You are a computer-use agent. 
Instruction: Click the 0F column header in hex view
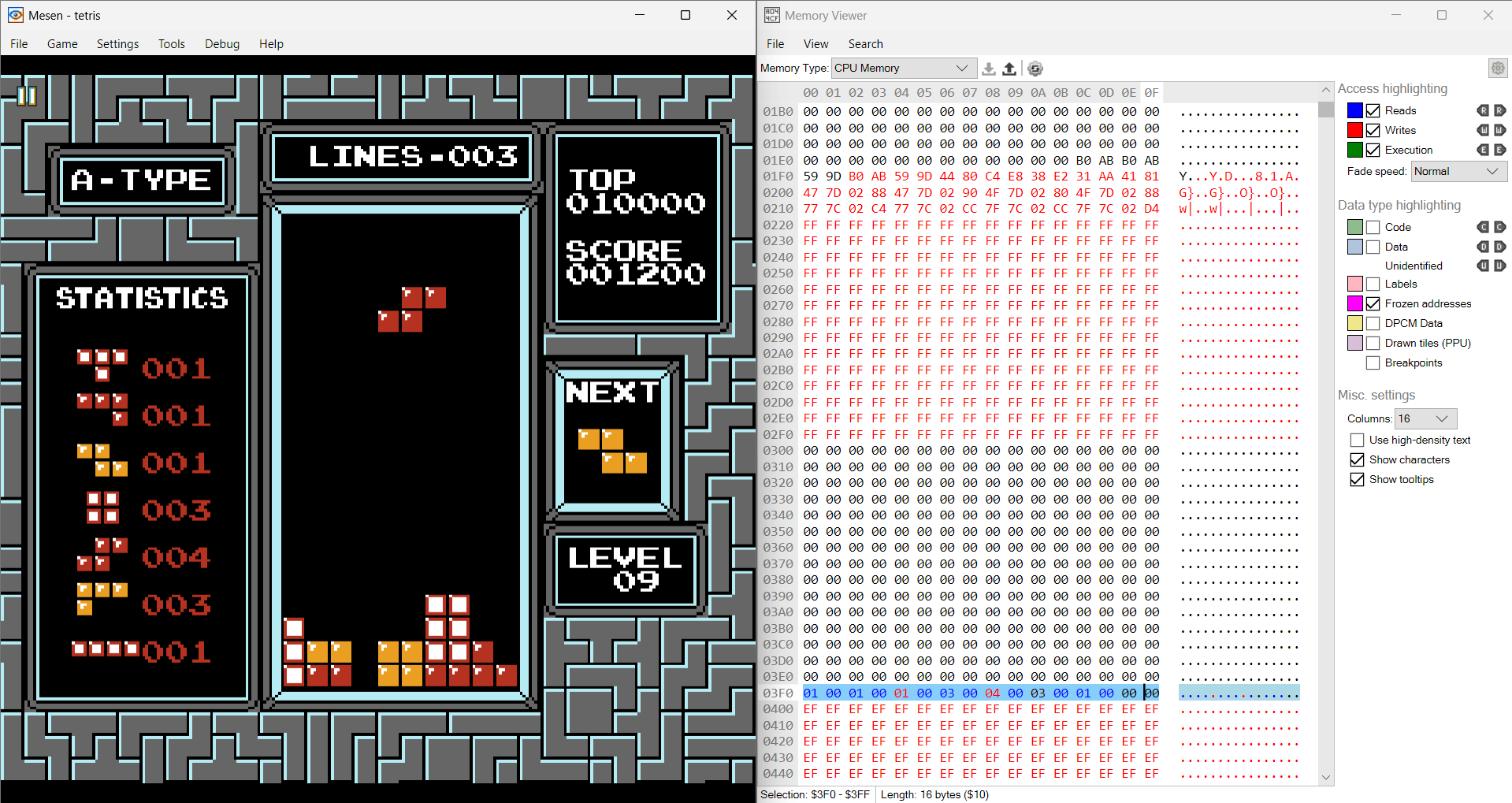pyautogui.click(x=1151, y=92)
